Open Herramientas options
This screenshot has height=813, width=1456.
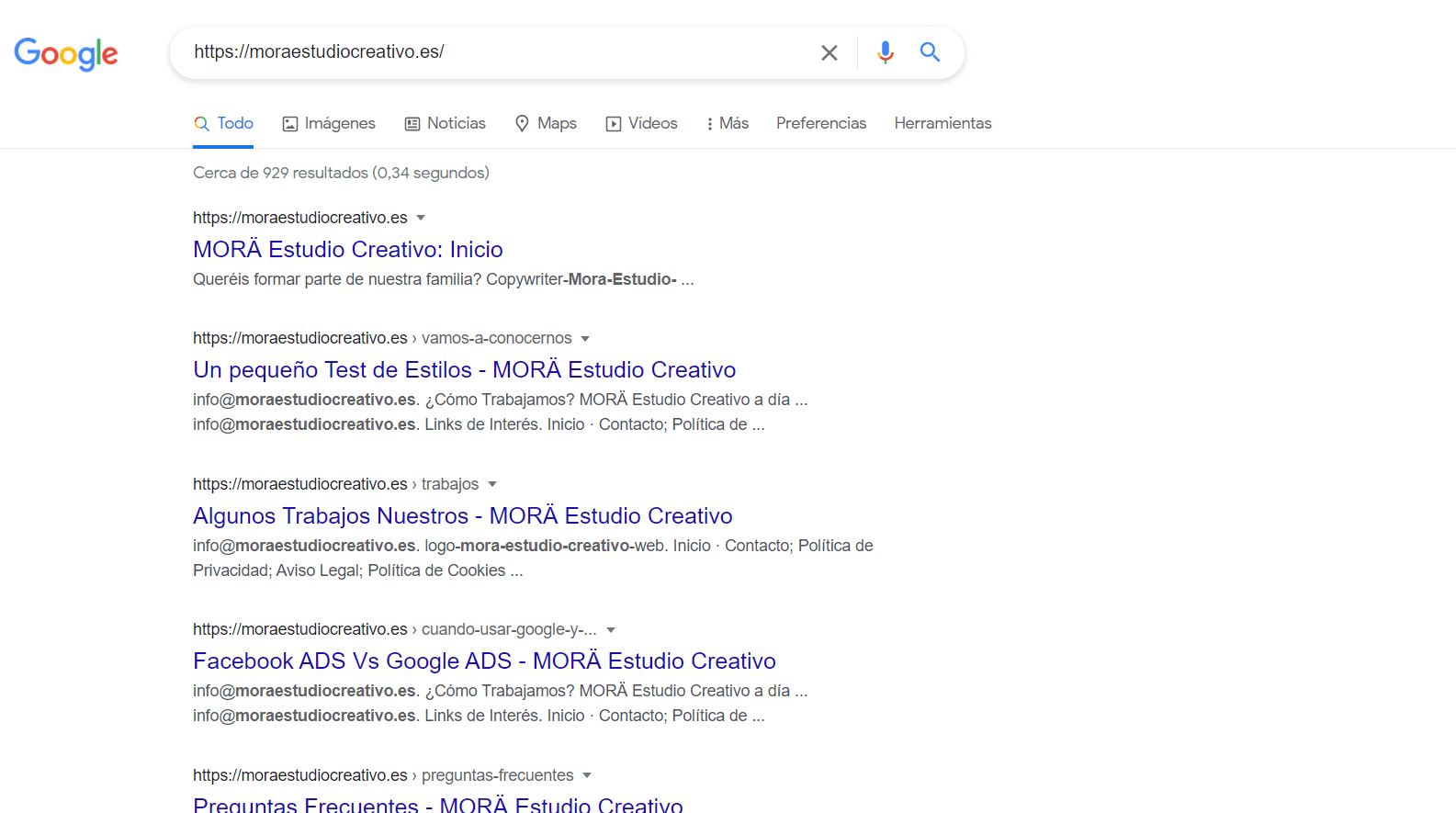(x=942, y=123)
